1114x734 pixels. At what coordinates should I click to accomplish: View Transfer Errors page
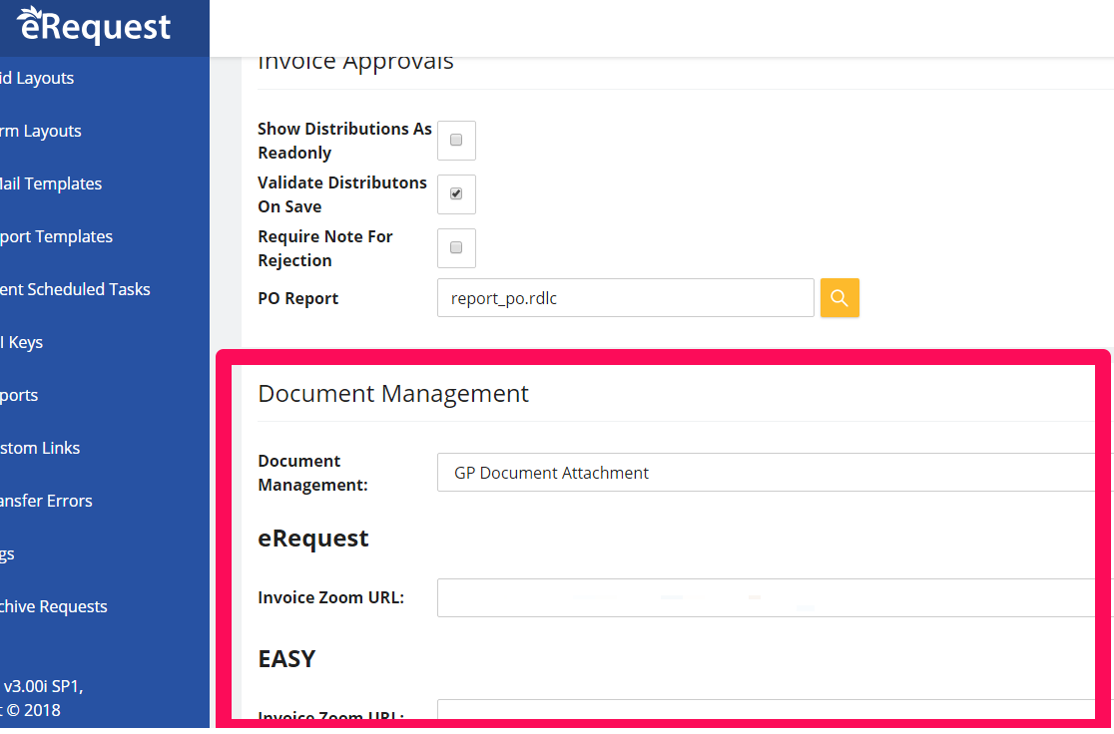(46, 501)
